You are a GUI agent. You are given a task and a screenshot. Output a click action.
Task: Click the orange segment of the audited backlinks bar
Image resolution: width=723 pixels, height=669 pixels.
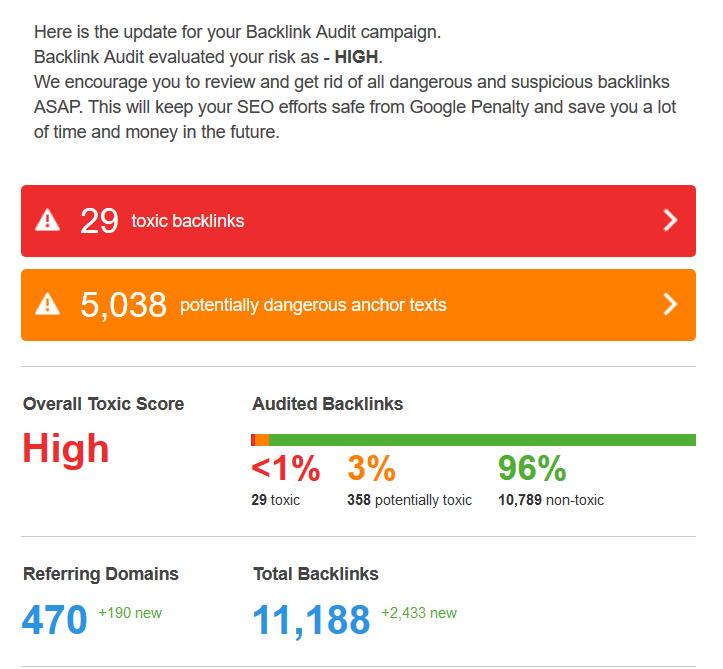point(262,440)
